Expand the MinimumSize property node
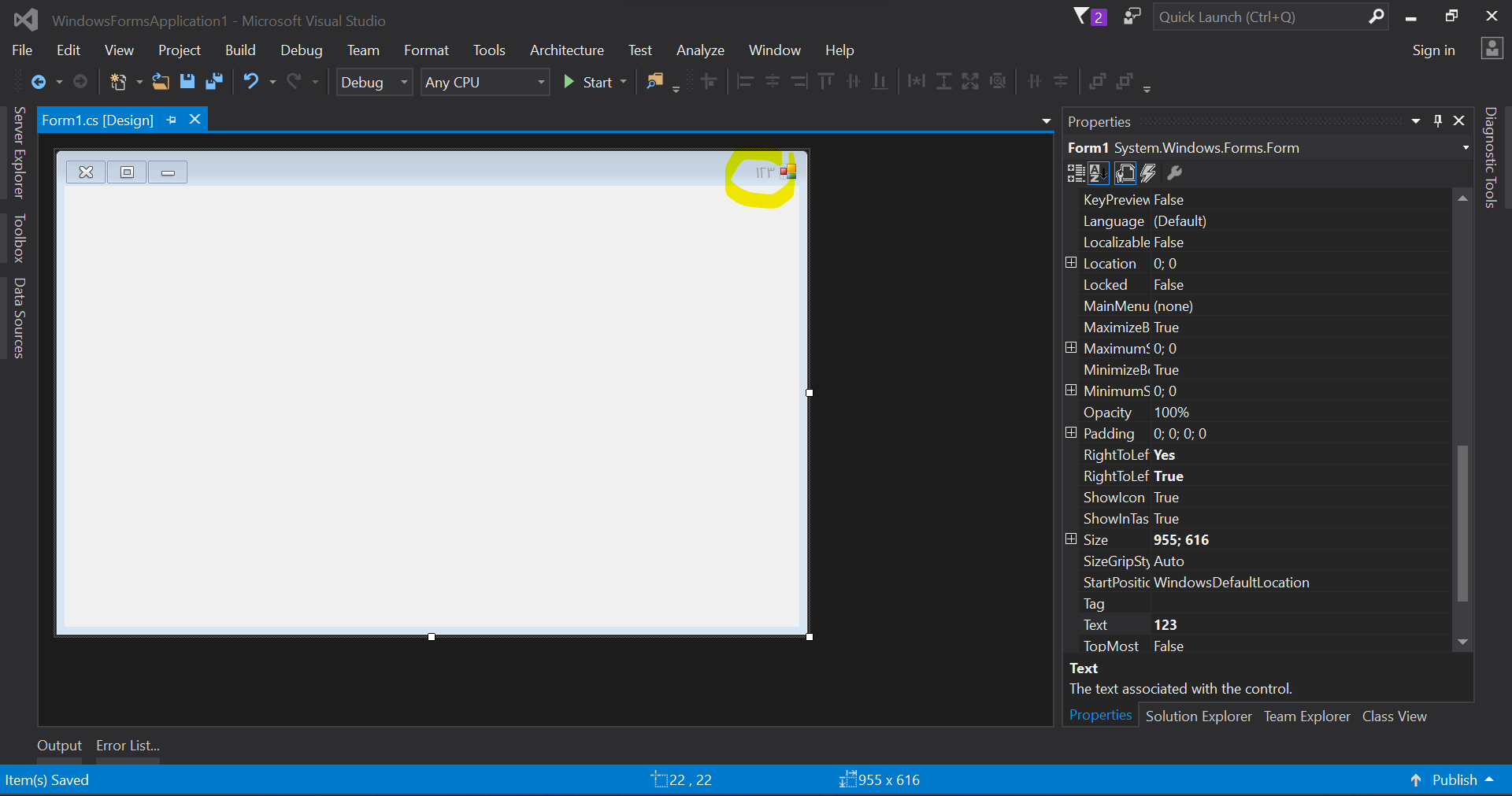The width and height of the screenshot is (1512, 796). pos(1071,391)
